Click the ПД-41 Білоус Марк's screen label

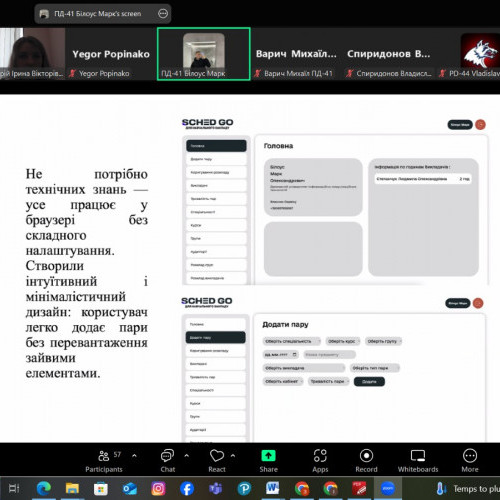tap(98, 14)
